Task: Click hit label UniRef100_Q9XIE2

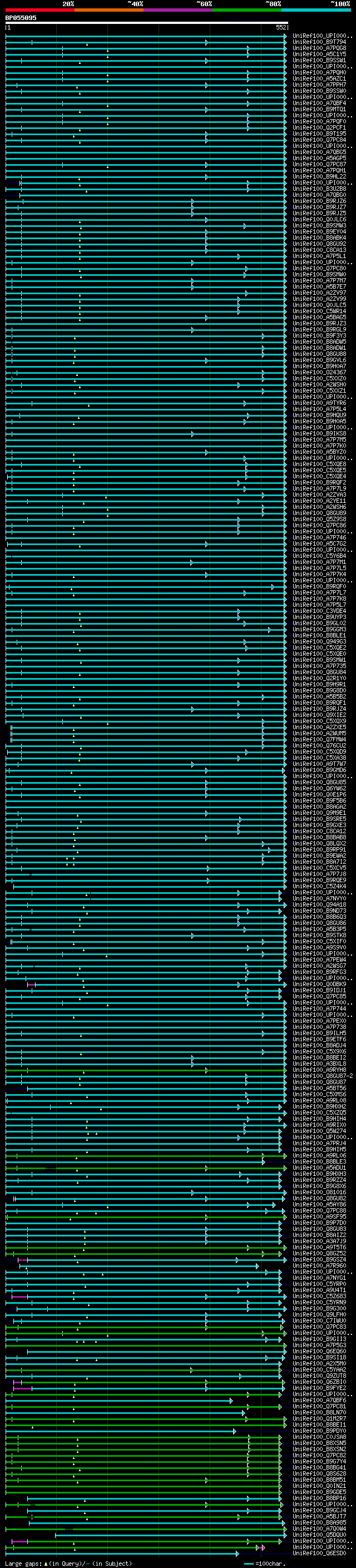Action: [x=319, y=715]
